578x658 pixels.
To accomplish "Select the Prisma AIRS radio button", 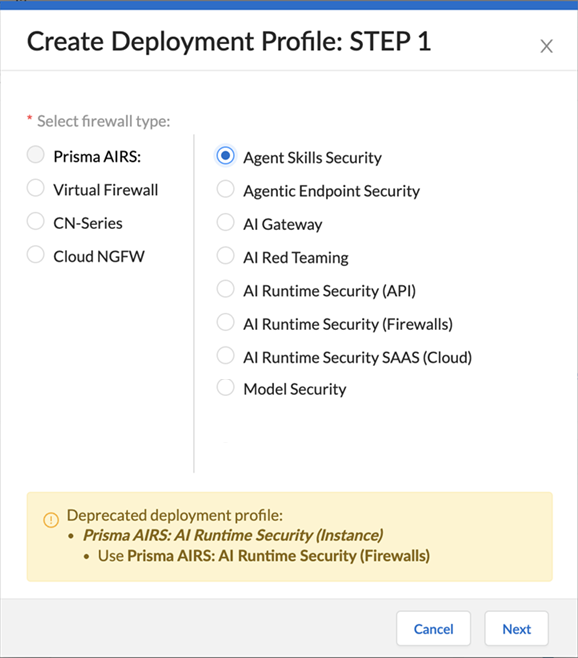I will pyautogui.click(x=36, y=154).
